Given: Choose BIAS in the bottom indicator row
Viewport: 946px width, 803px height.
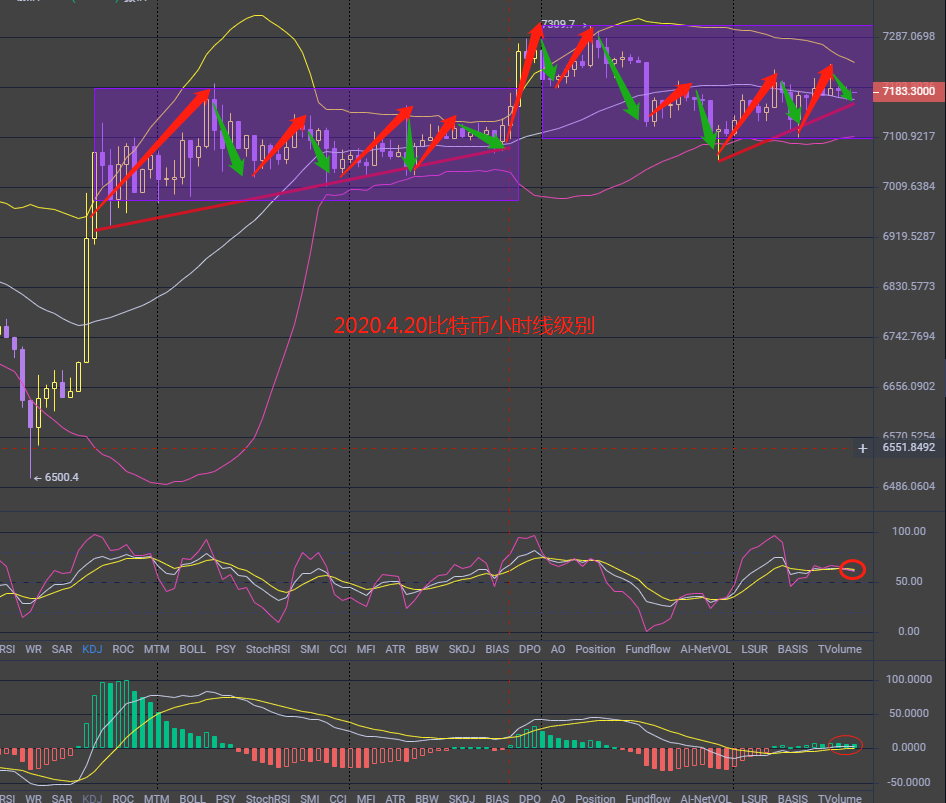Looking at the screenshot, I should (x=496, y=798).
